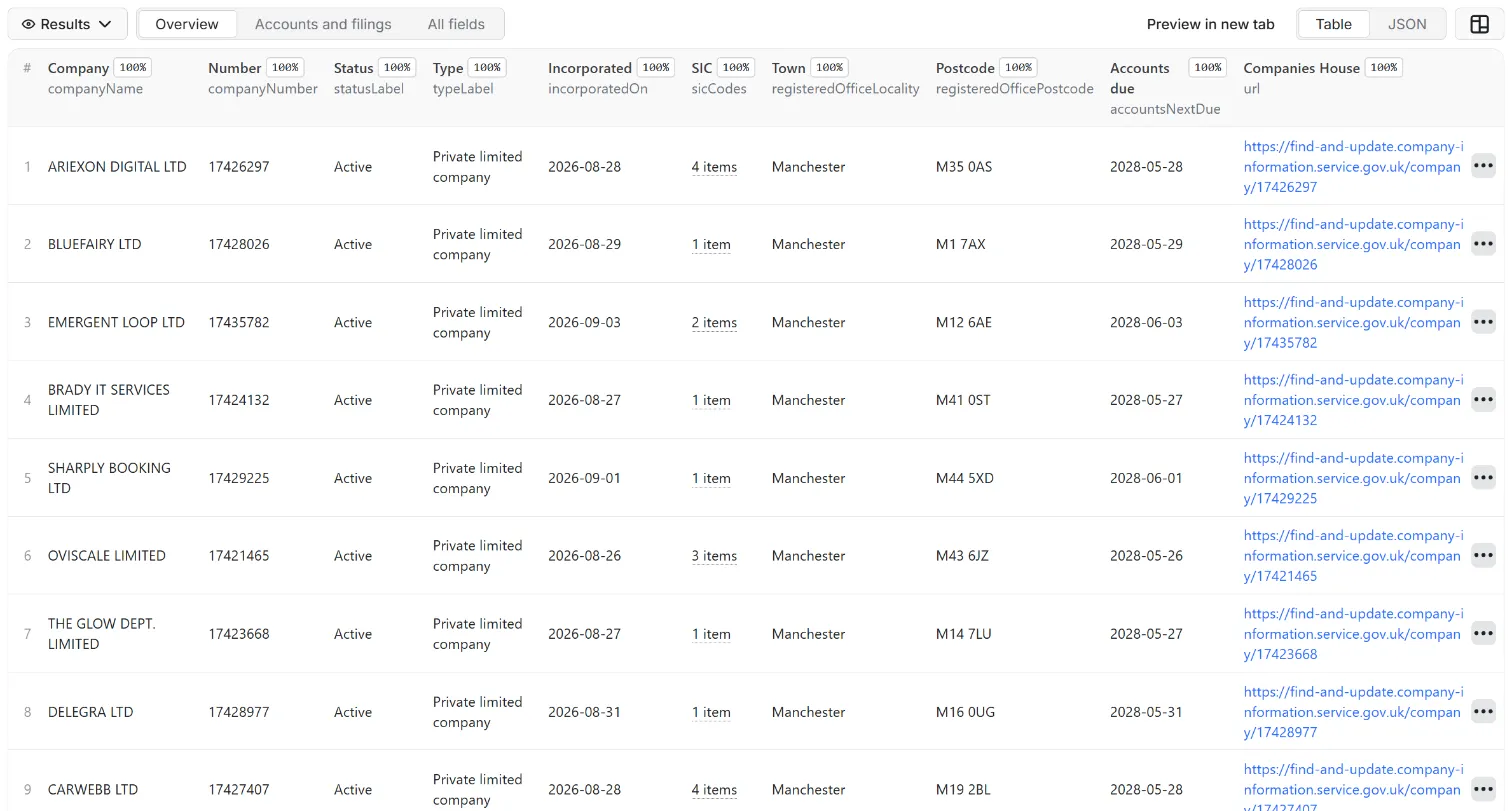
Task: Open the more options menu for BLUEFAIRY LTD
Action: 1483,244
